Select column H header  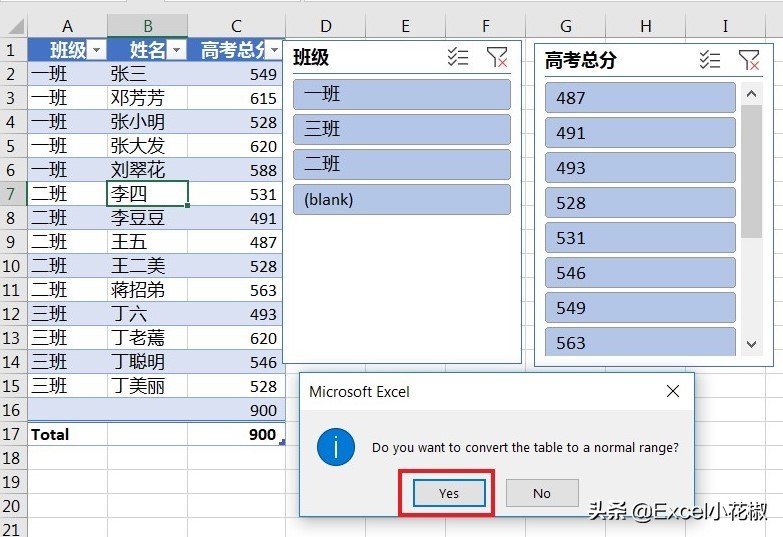pos(645,26)
